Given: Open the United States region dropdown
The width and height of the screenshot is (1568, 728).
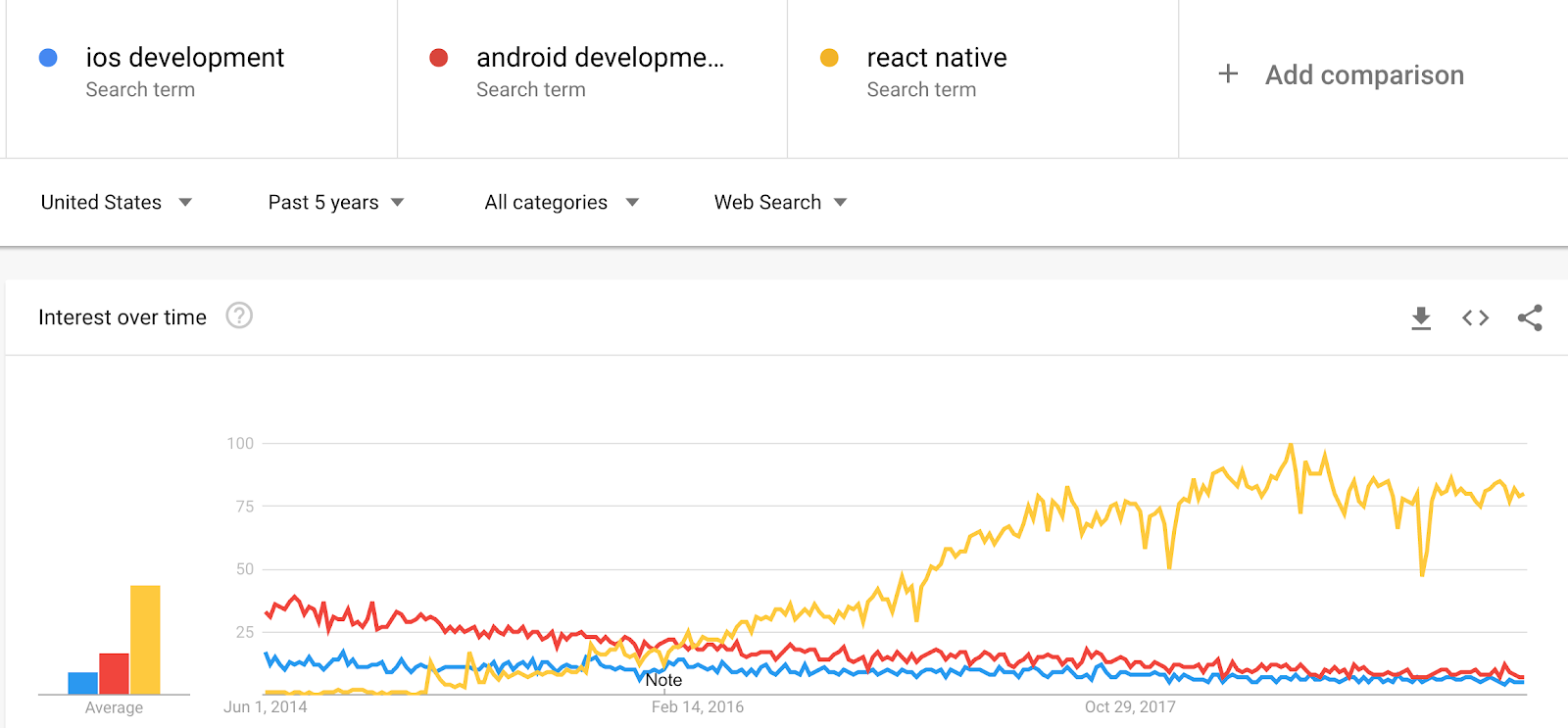Looking at the screenshot, I should coord(117,202).
